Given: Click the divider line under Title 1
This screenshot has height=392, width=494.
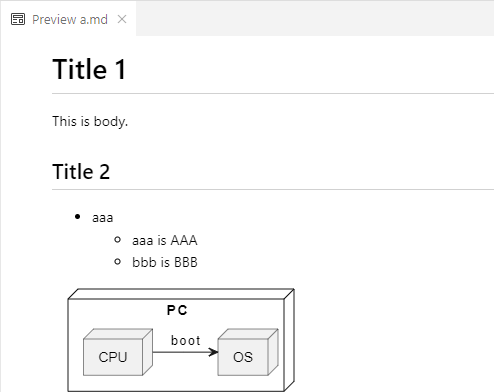Looking at the screenshot, I should (x=273, y=94).
